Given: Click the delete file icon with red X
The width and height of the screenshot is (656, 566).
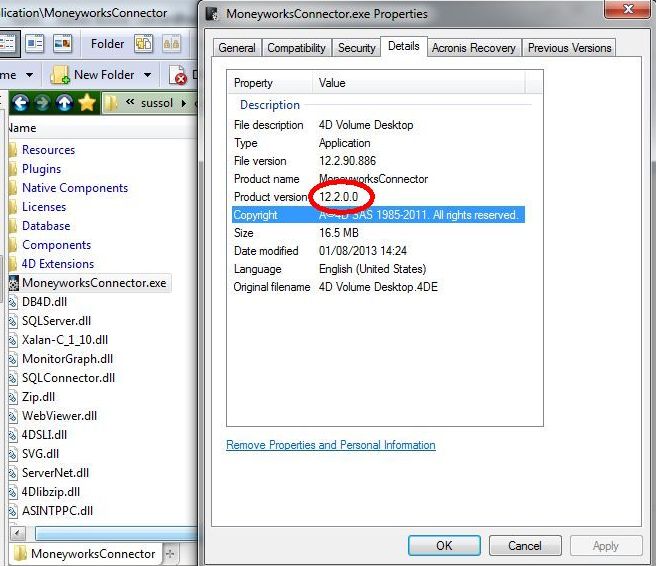Looking at the screenshot, I should coord(178,75).
